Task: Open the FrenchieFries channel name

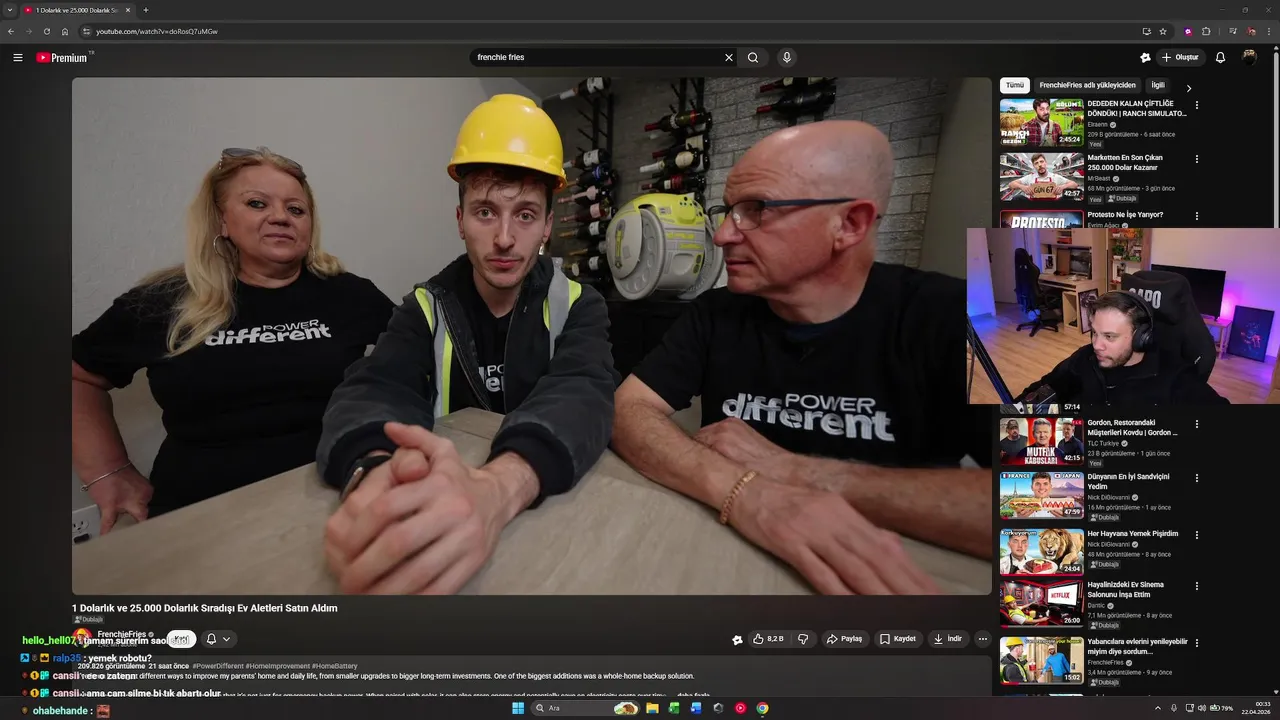Action: [122, 634]
